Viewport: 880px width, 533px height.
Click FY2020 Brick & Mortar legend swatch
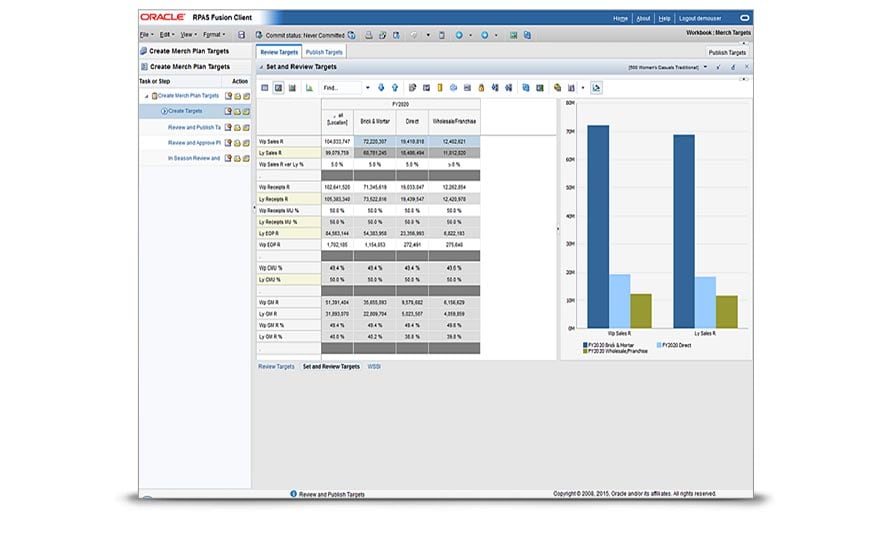pos(585,345)
